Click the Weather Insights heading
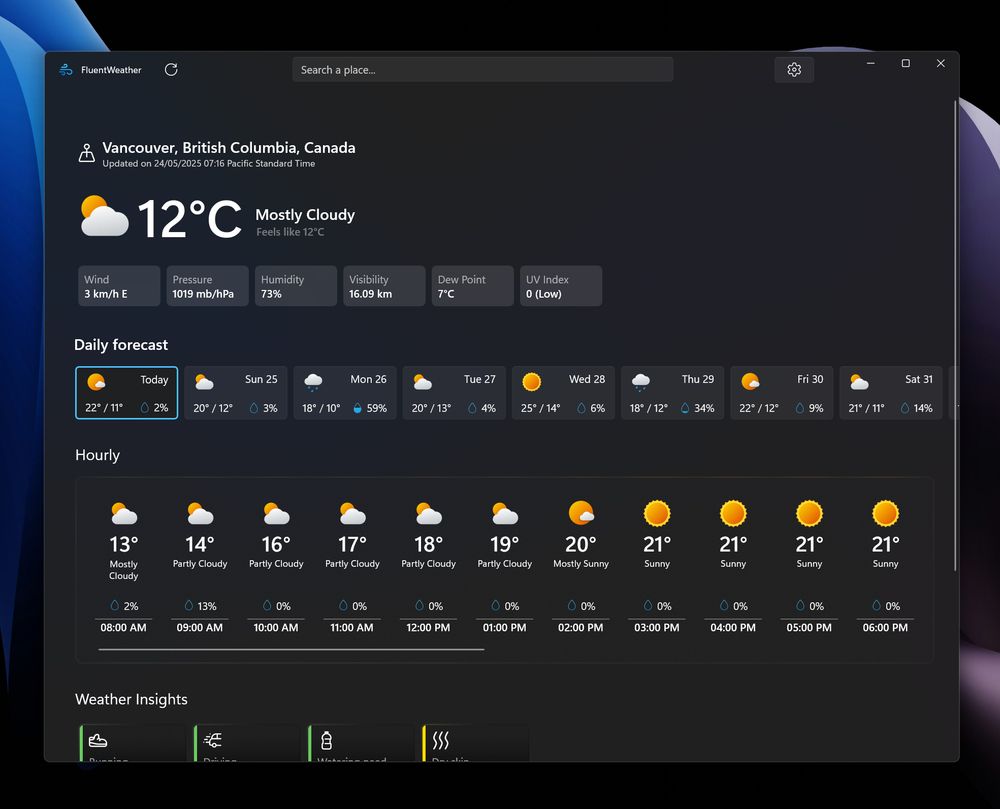This screenshot has height=809, width=1000. [x=131, y=699]
